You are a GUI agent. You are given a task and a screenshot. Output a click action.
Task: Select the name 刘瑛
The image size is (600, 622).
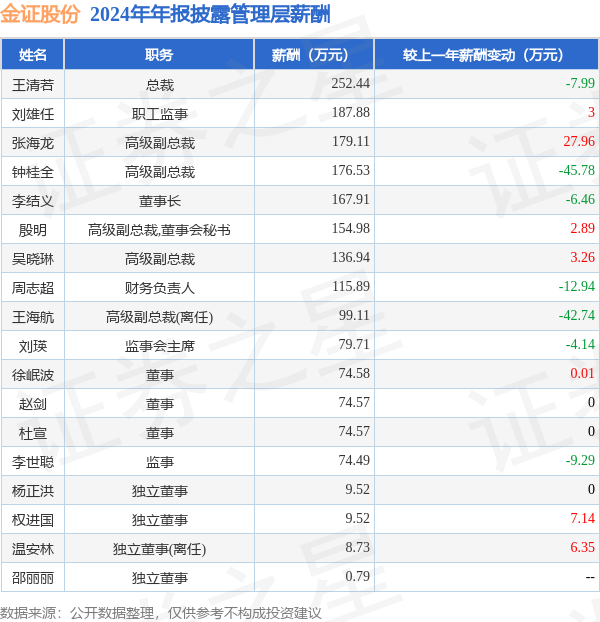[33, 346]
